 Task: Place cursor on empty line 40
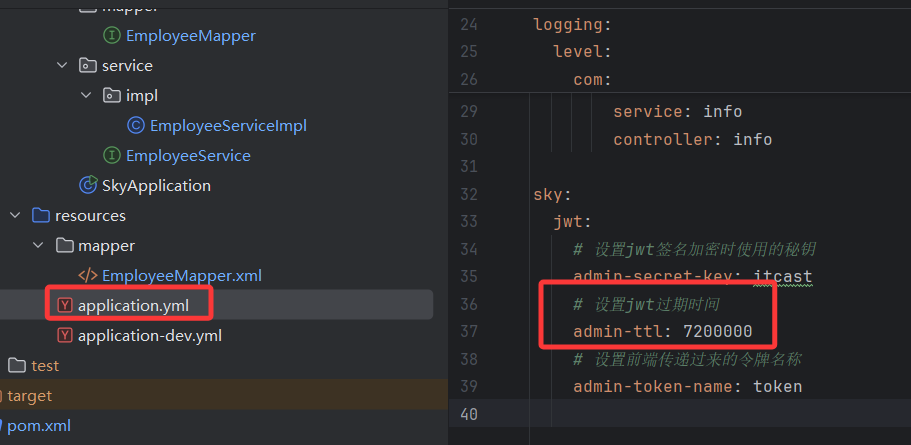click(720, 414)
